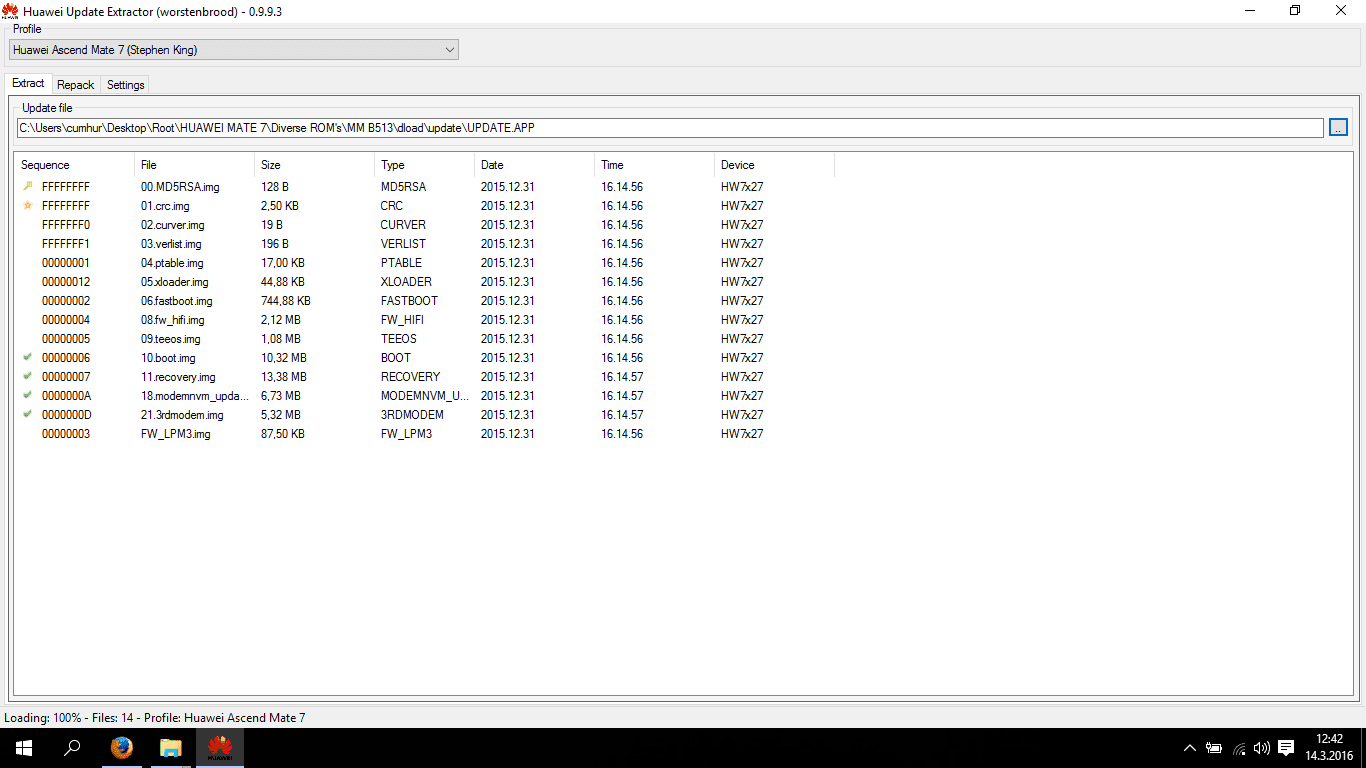Open the volume speaker tray icon
The image size is (1366, 768).
click(1262, 748)
